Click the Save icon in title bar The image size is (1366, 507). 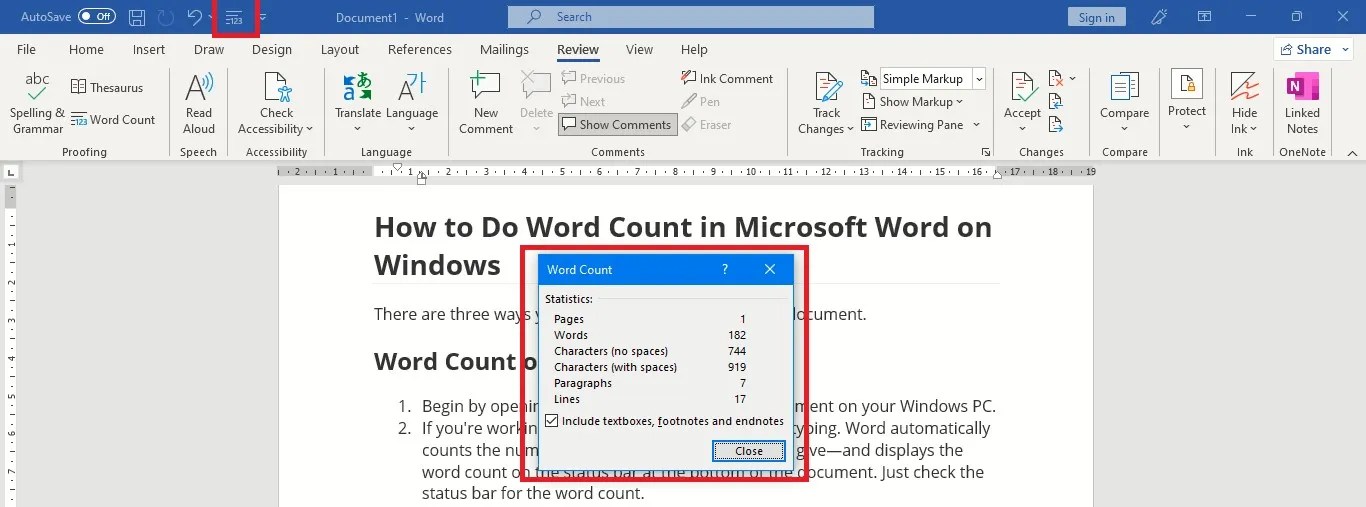pos(137,17)
